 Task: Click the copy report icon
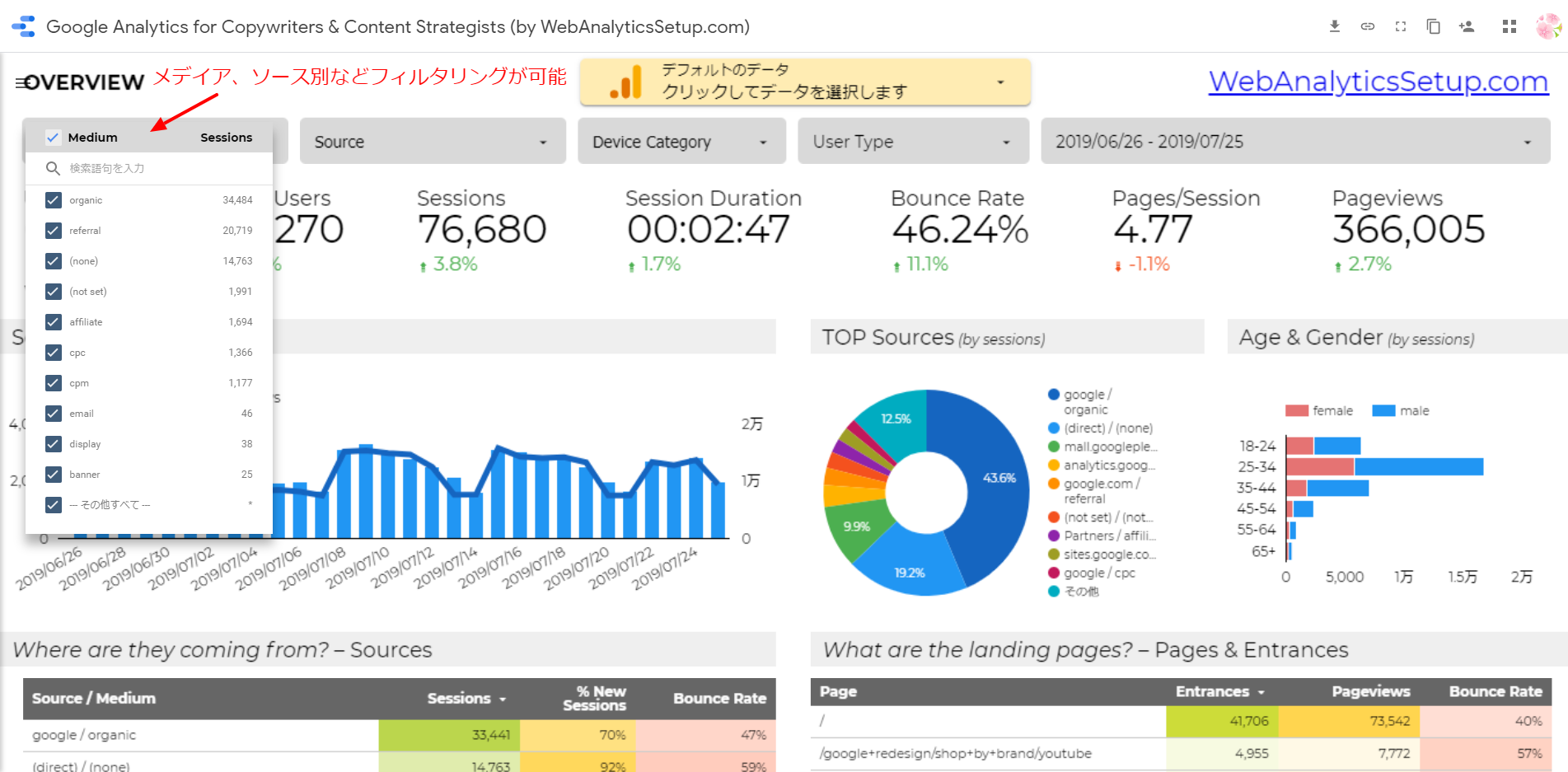point(1433,26)
